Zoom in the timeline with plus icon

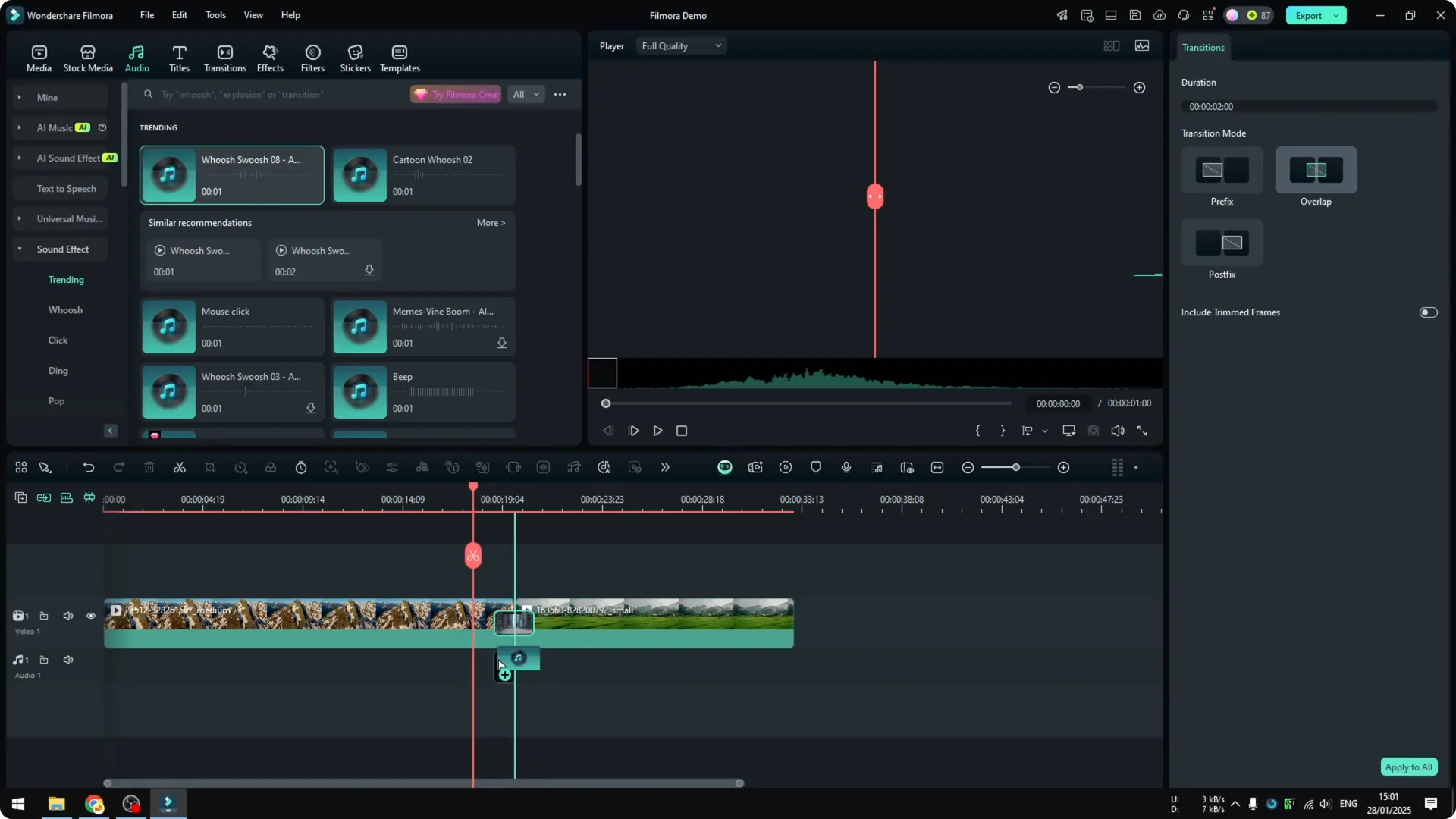coord(1064,468)
